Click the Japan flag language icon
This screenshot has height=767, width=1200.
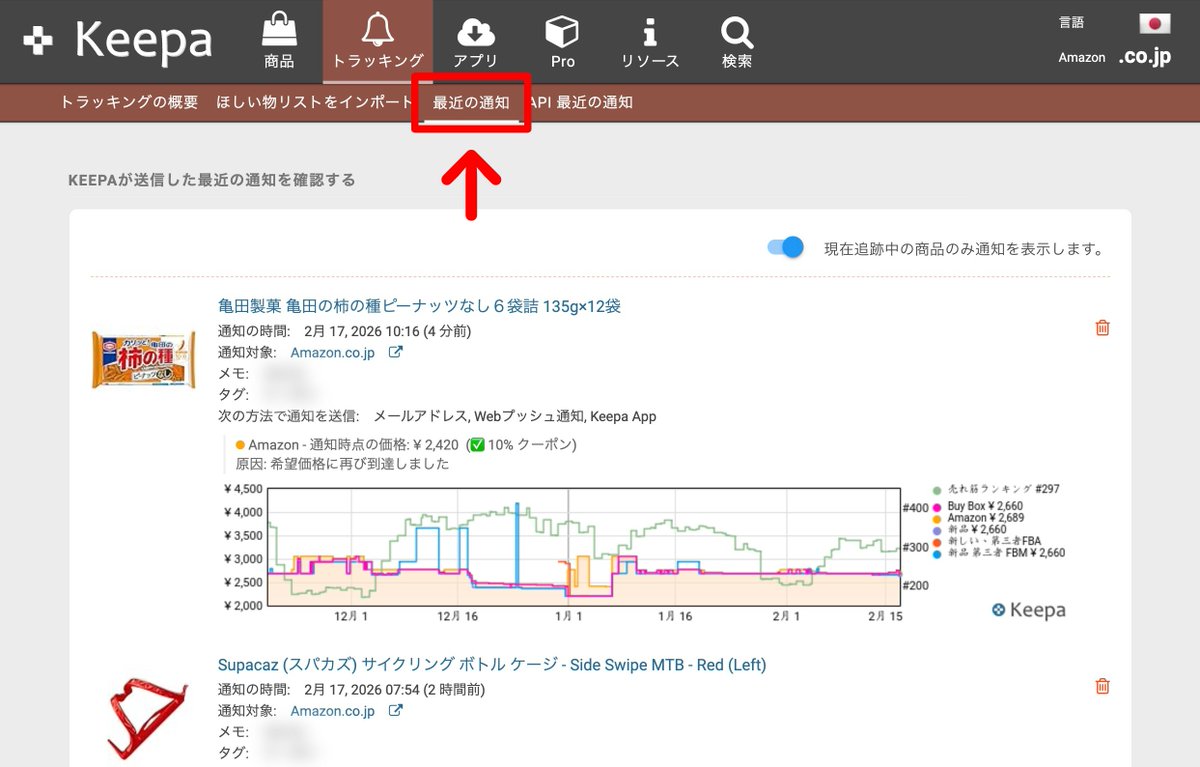point(1154,24)
